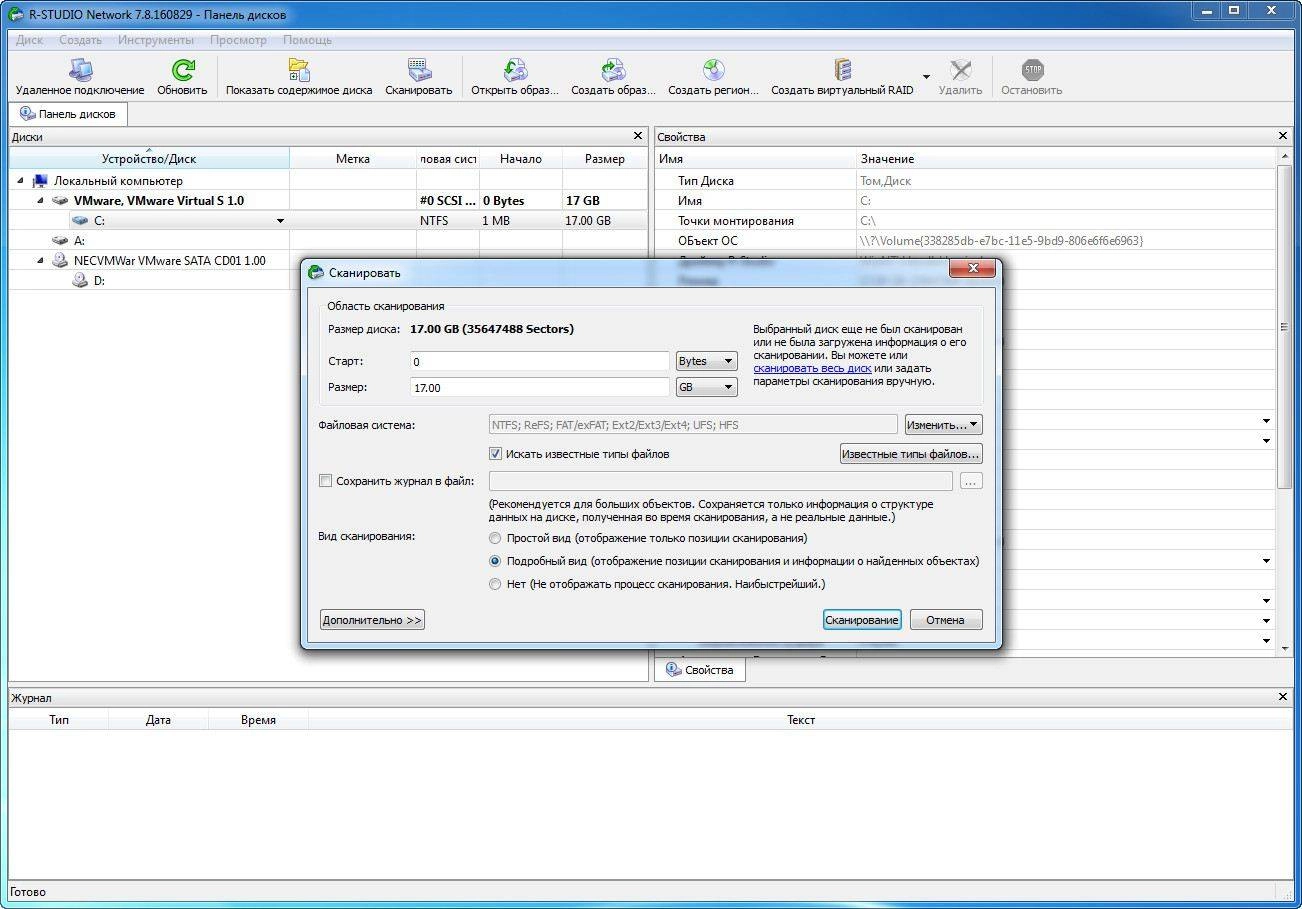Click the Размер column header in Диски
The width and height of the screenshot is (1302, 909).
click(605, 158)
